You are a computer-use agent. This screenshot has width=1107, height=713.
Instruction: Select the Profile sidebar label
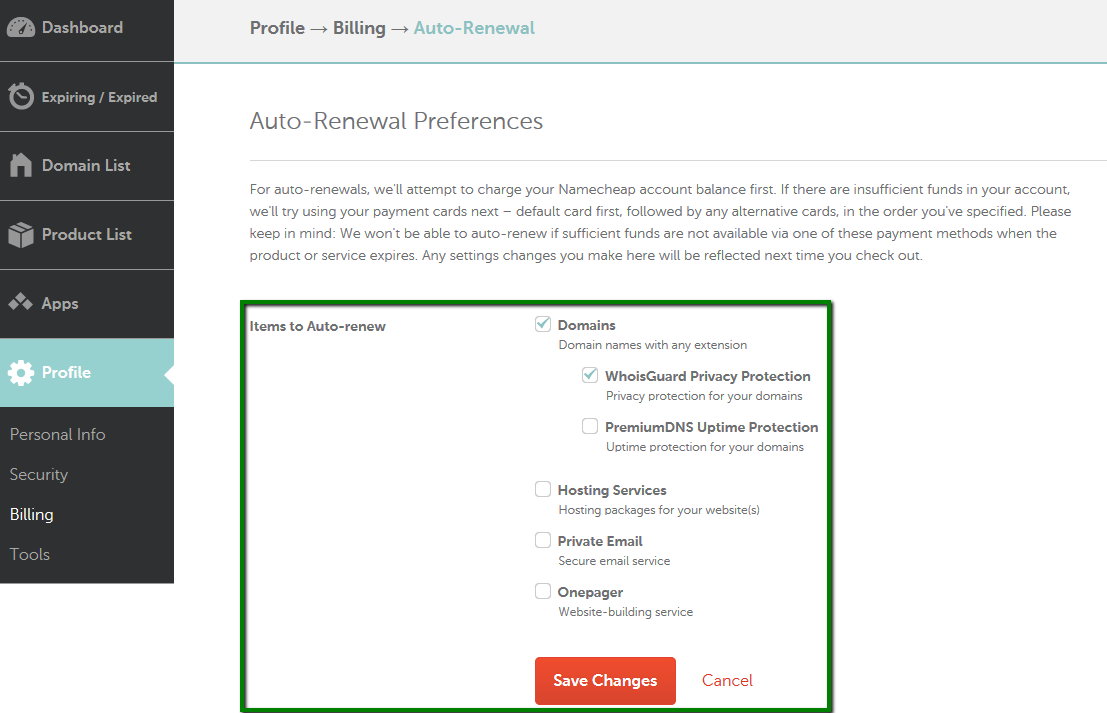[66, 372]
